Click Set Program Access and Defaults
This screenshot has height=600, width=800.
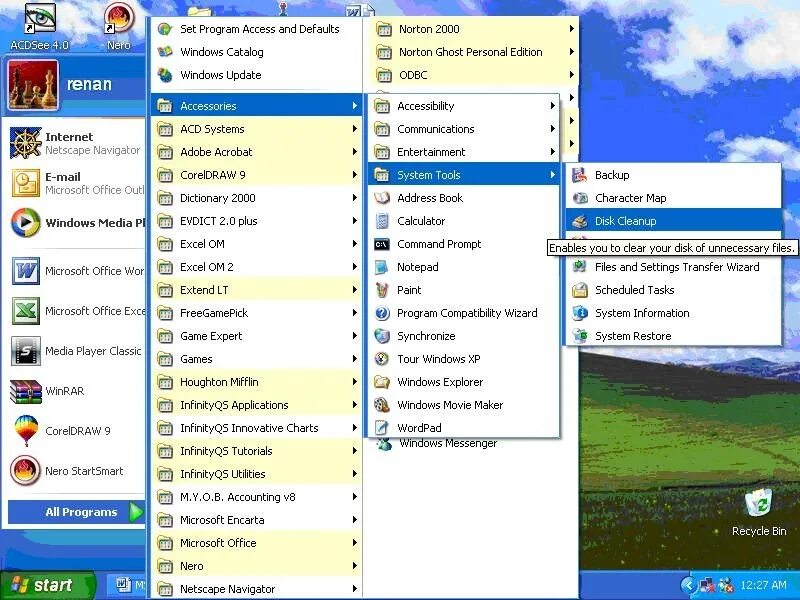pyautogui.click(x=257, y=29)
